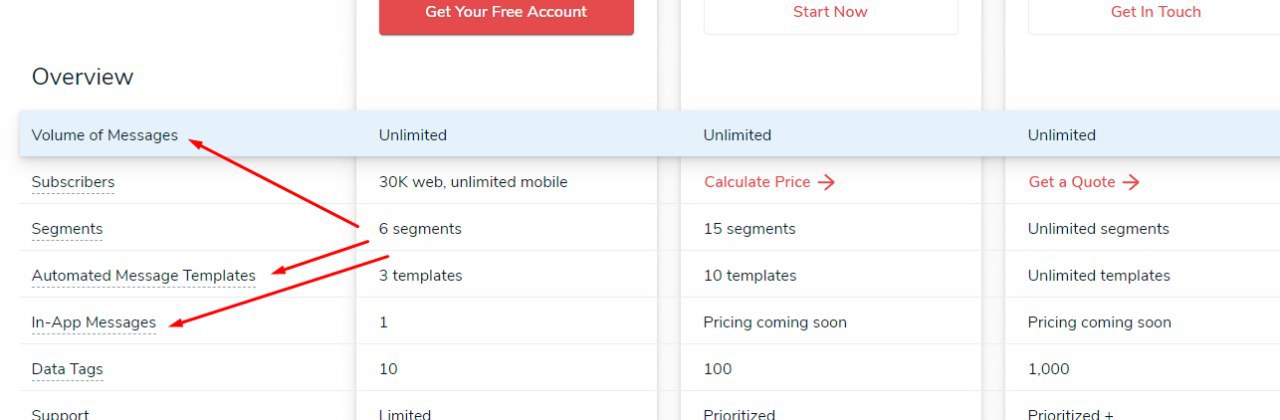Click the In-App Messages label
The image size is (1280, 420).
[x=94, y=322]
